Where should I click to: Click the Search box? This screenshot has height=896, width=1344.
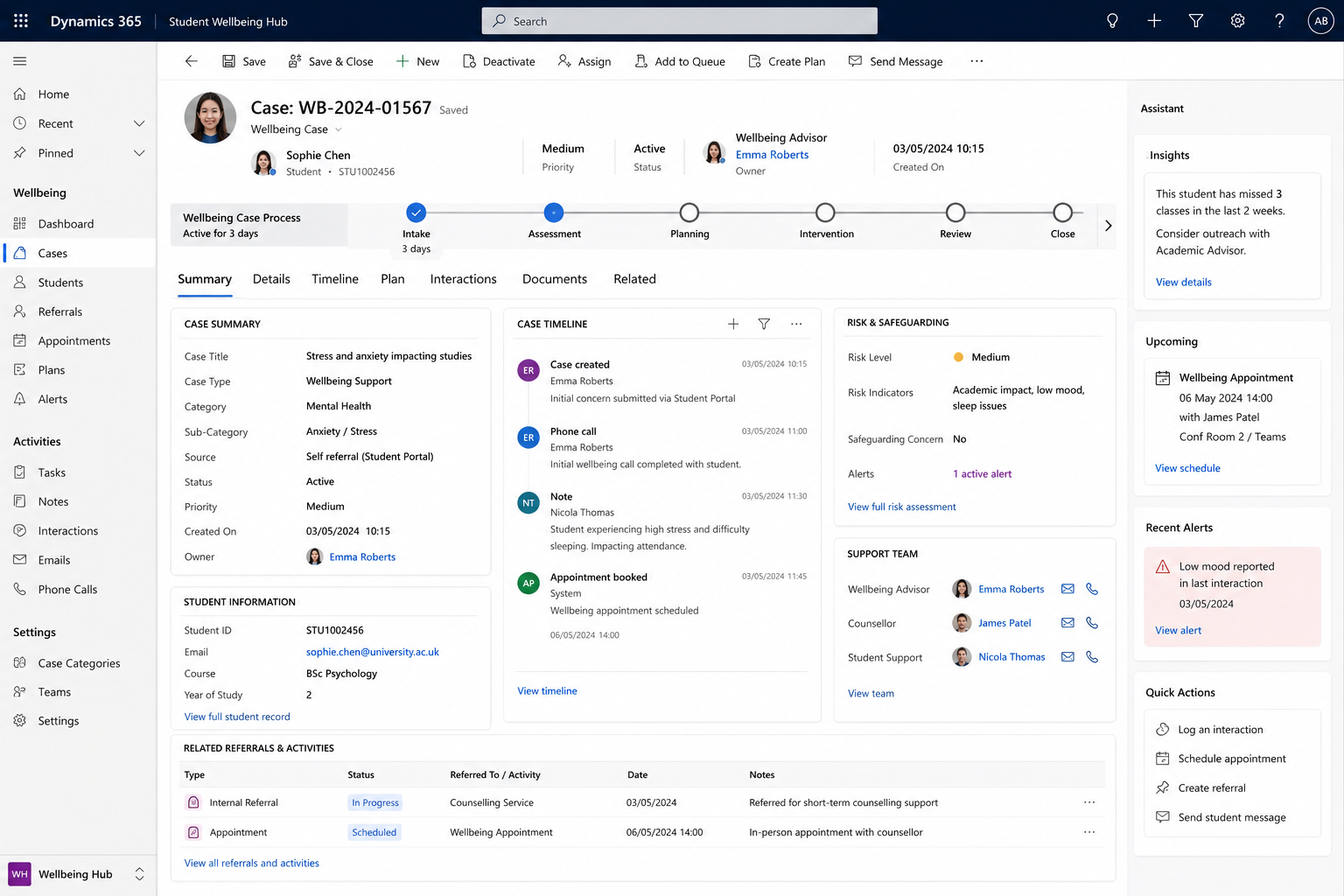coord(679,21)
